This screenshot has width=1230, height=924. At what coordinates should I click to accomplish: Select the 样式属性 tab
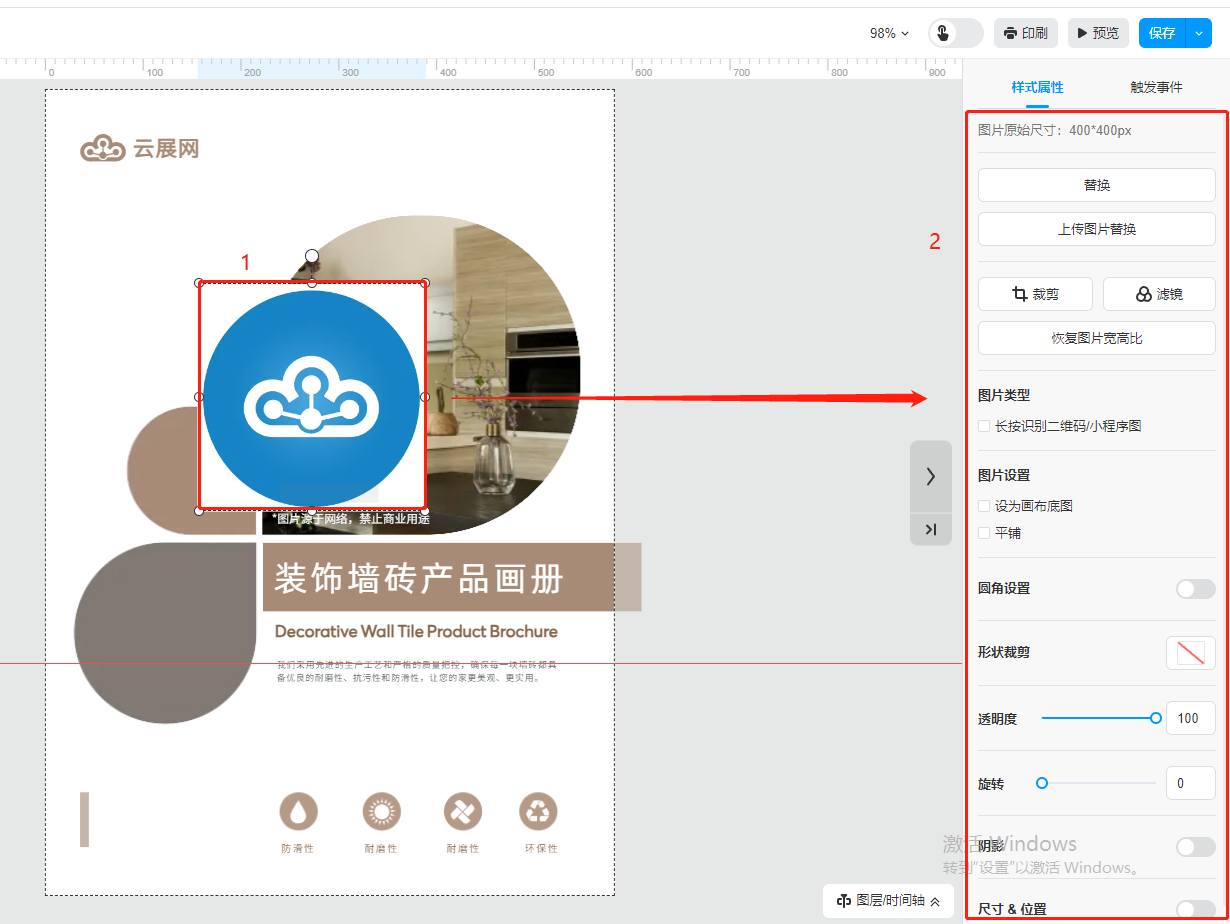1037,87
